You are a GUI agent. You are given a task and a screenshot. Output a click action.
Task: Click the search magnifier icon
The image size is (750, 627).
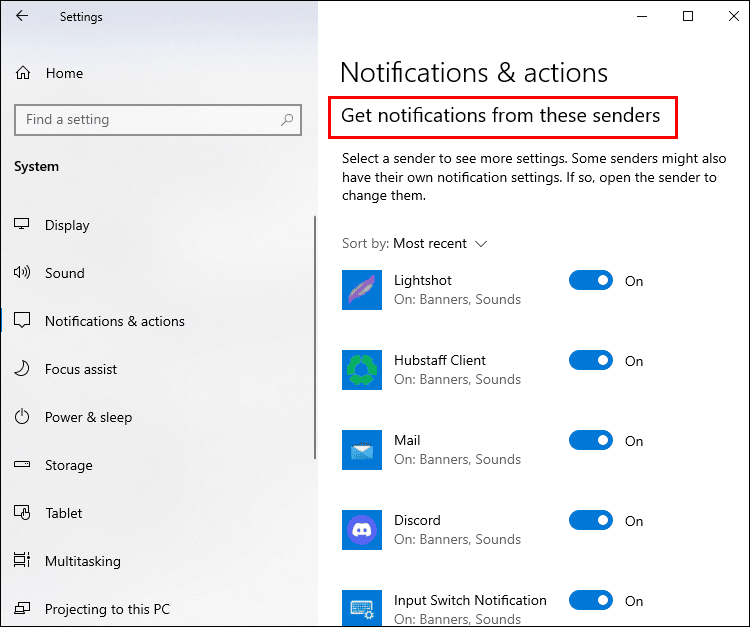coord(287,120)
